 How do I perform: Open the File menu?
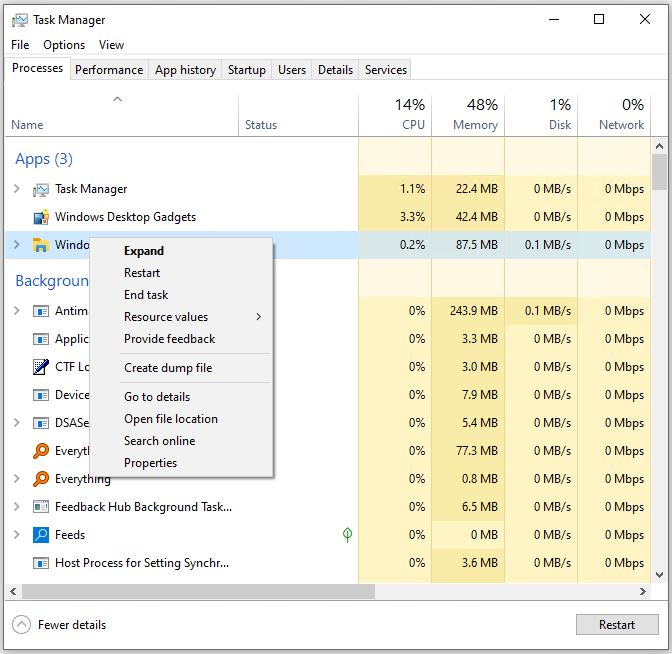(20, 45)
